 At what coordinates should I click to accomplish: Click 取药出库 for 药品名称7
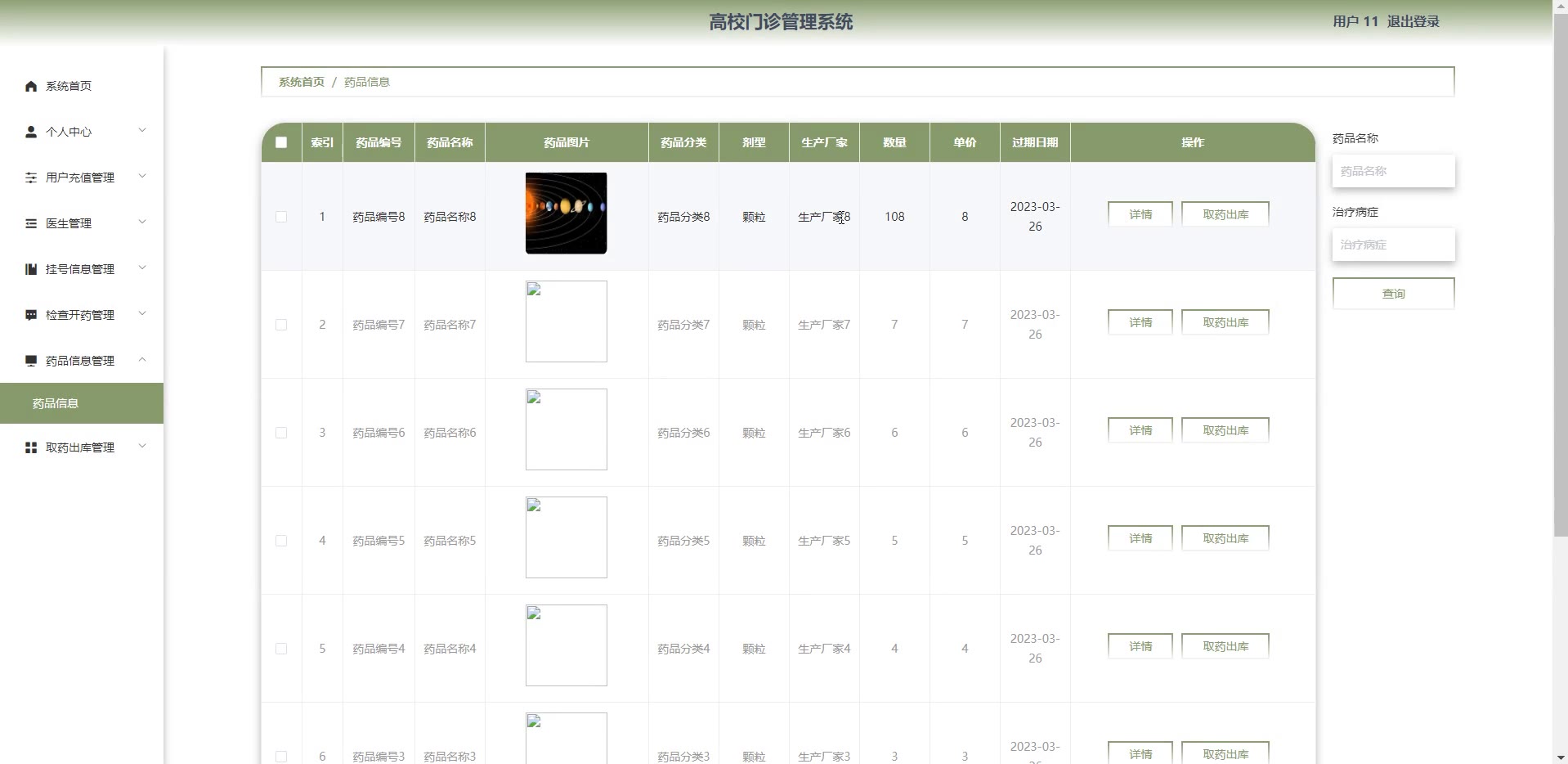pos(1225,322)
